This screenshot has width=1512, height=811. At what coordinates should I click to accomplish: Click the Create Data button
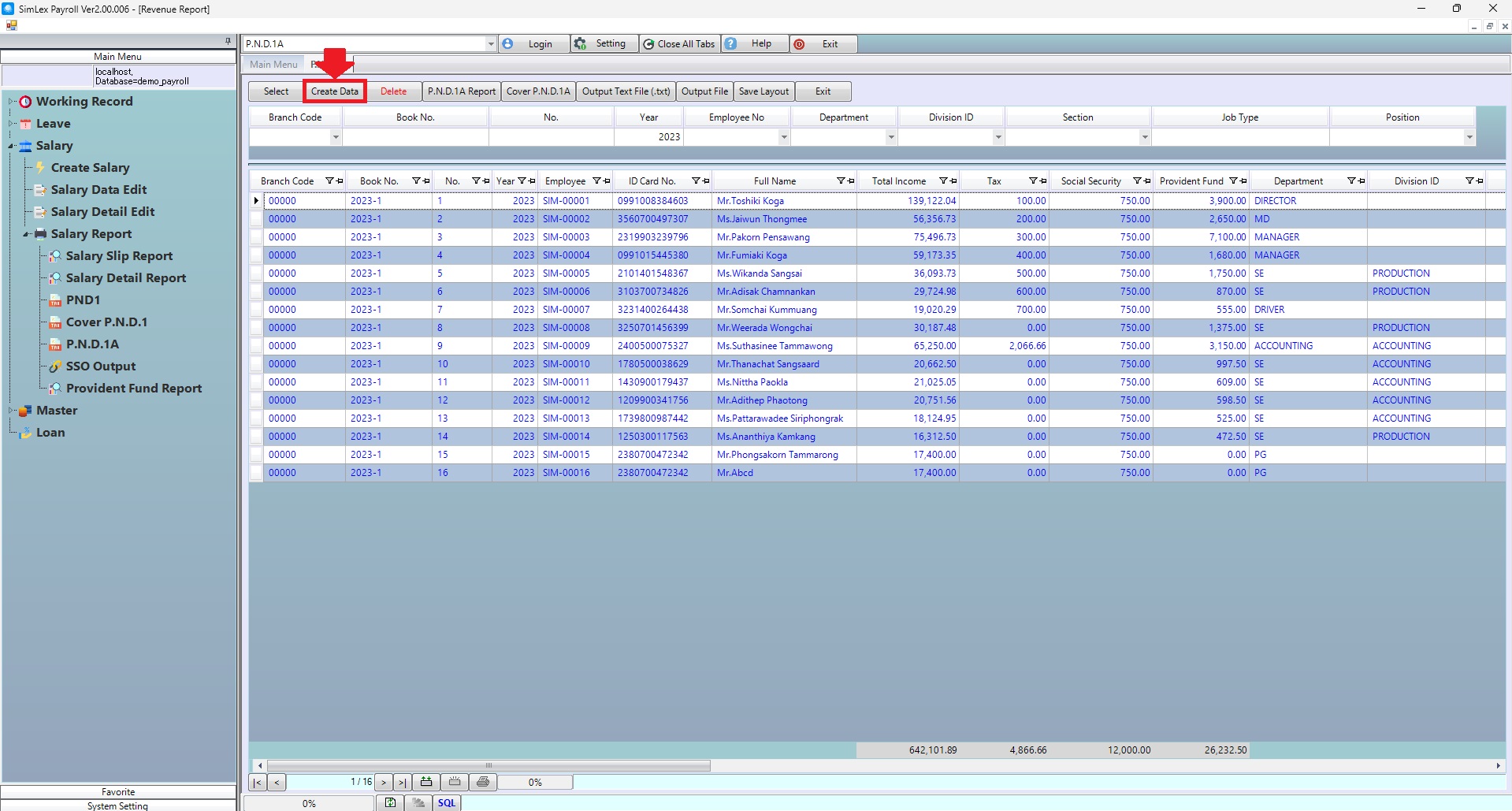pyautogui.click(x=335, y=91)
